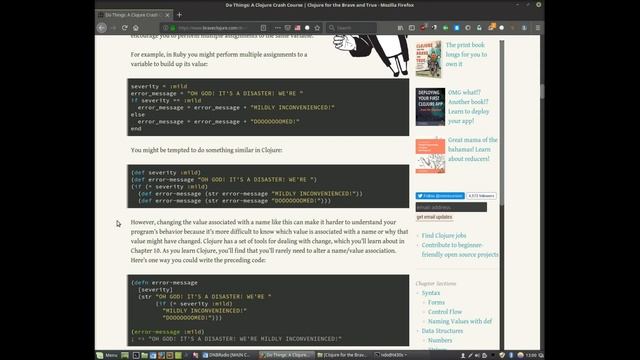Open 'Contribute to beginner-friendly open source projects' link

click(x=460, y=250)
